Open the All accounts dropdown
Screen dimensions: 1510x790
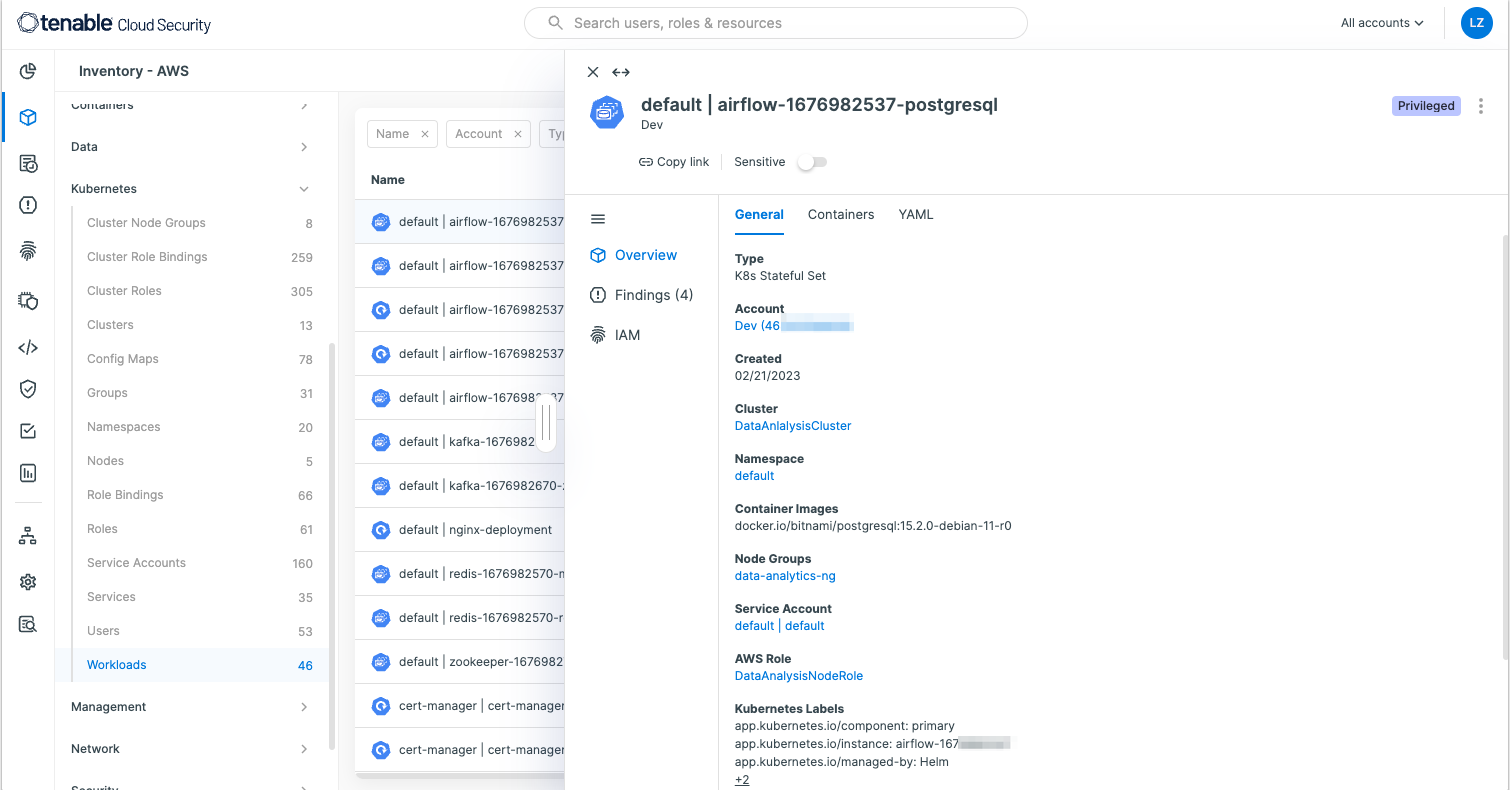click(x=1381, y=22)
